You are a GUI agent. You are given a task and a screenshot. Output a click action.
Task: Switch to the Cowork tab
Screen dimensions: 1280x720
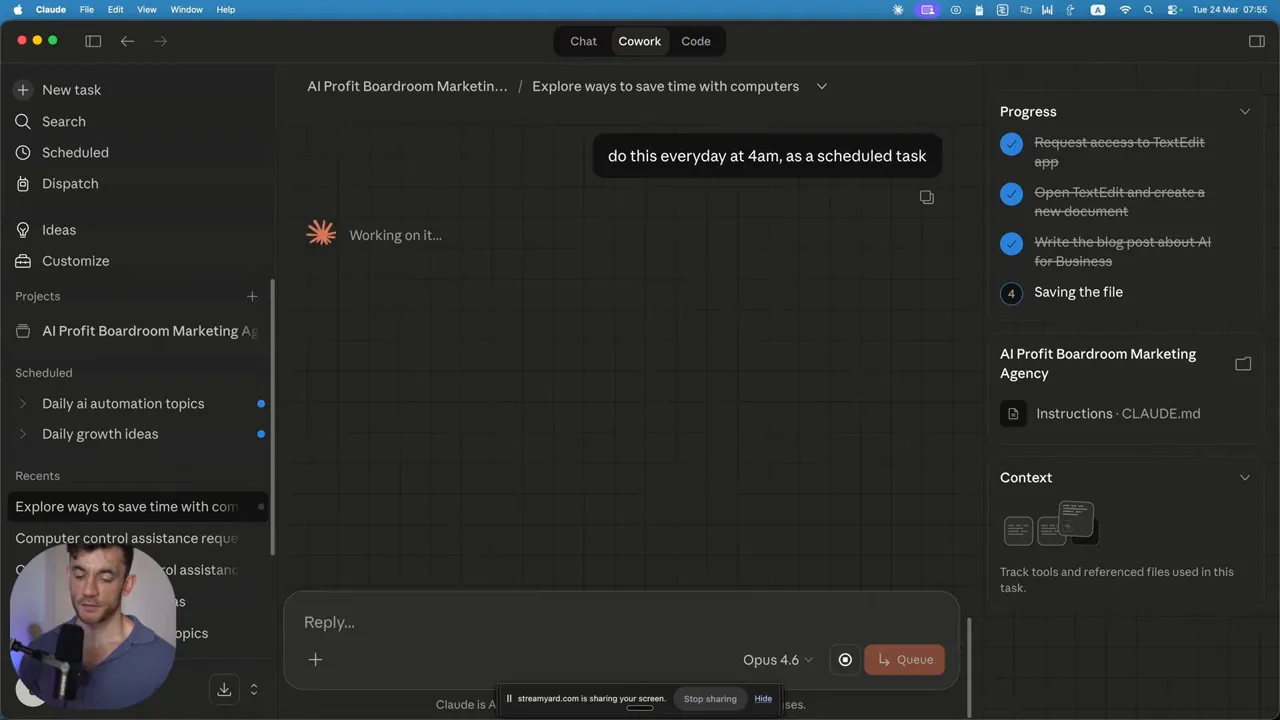click(x=639, y=41)
